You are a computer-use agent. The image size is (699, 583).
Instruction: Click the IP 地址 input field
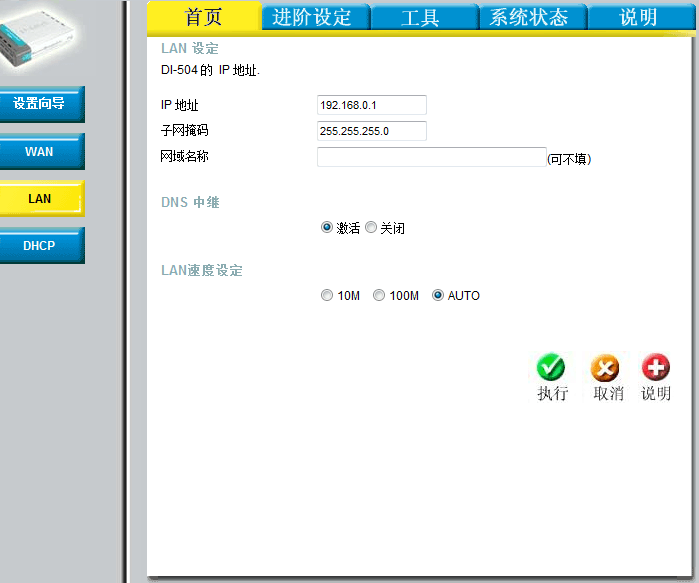tap(372, 105)
